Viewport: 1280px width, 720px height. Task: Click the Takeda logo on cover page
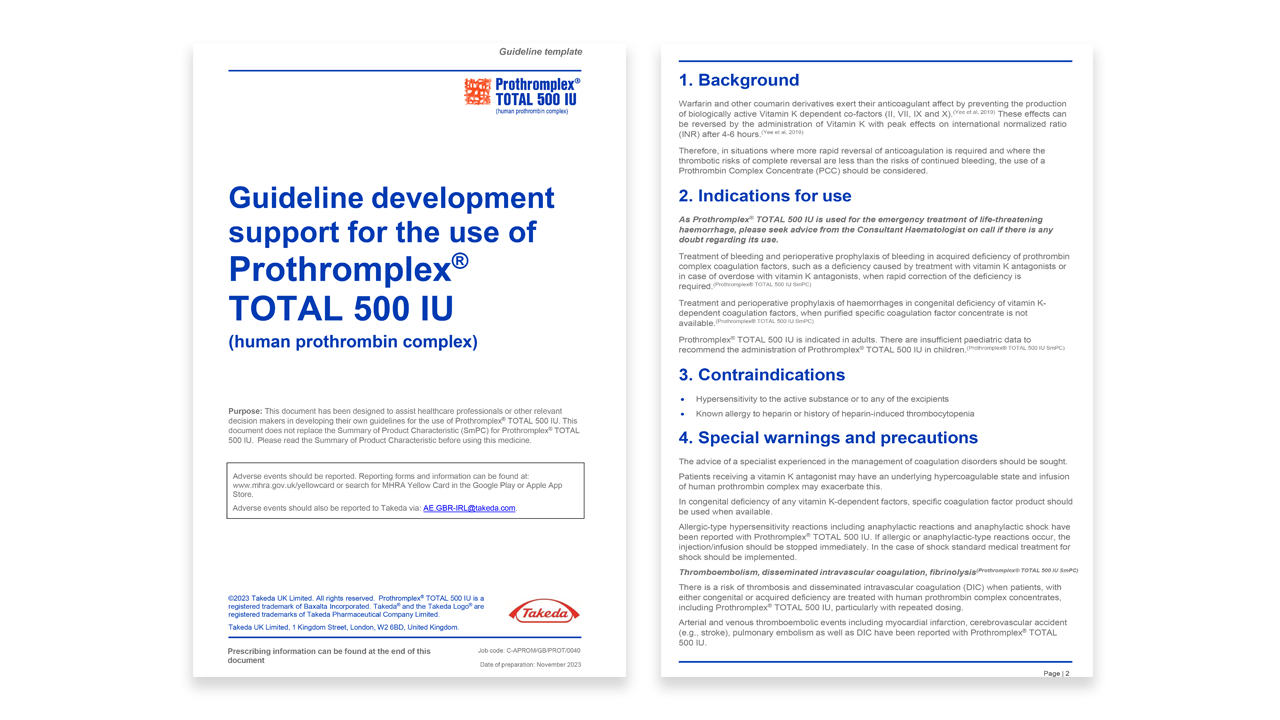tap(544, 611)
